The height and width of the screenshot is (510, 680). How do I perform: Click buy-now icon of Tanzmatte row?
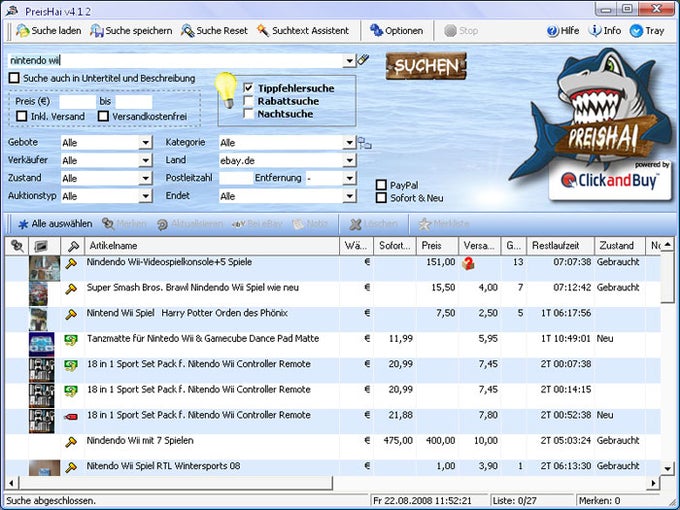pyautogui.click(x=71, y=340)
